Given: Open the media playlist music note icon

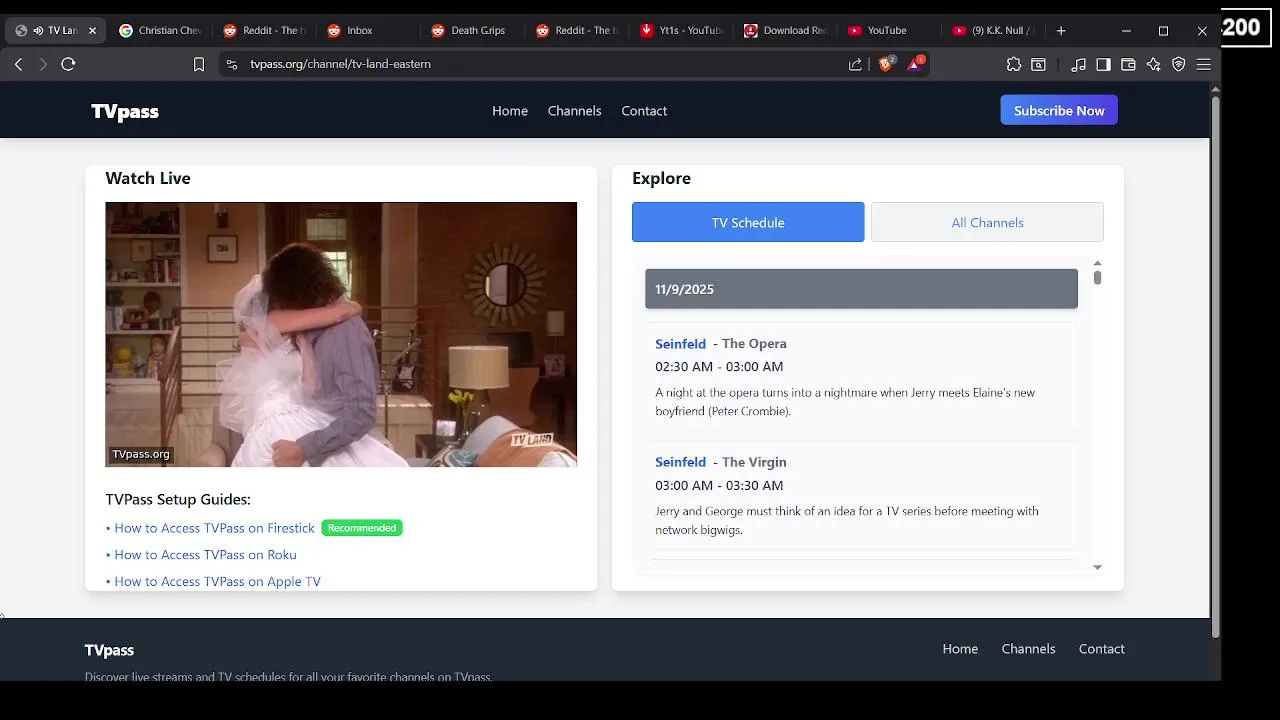Looking at the screenshot, I should pos(1078,64).
